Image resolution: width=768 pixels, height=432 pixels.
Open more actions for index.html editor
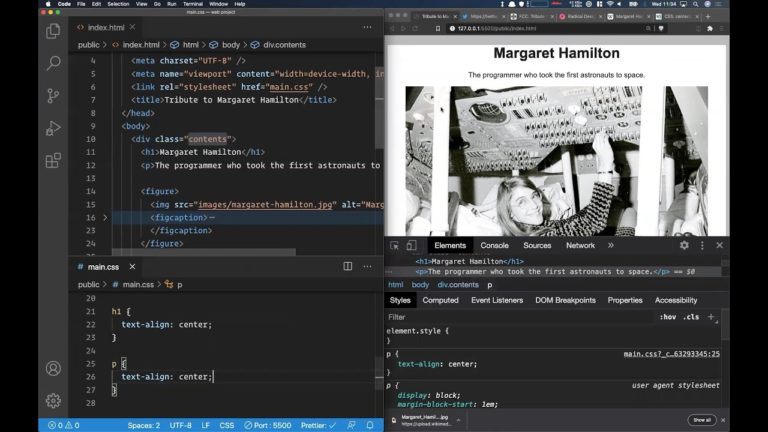click(x=367, y=27)
